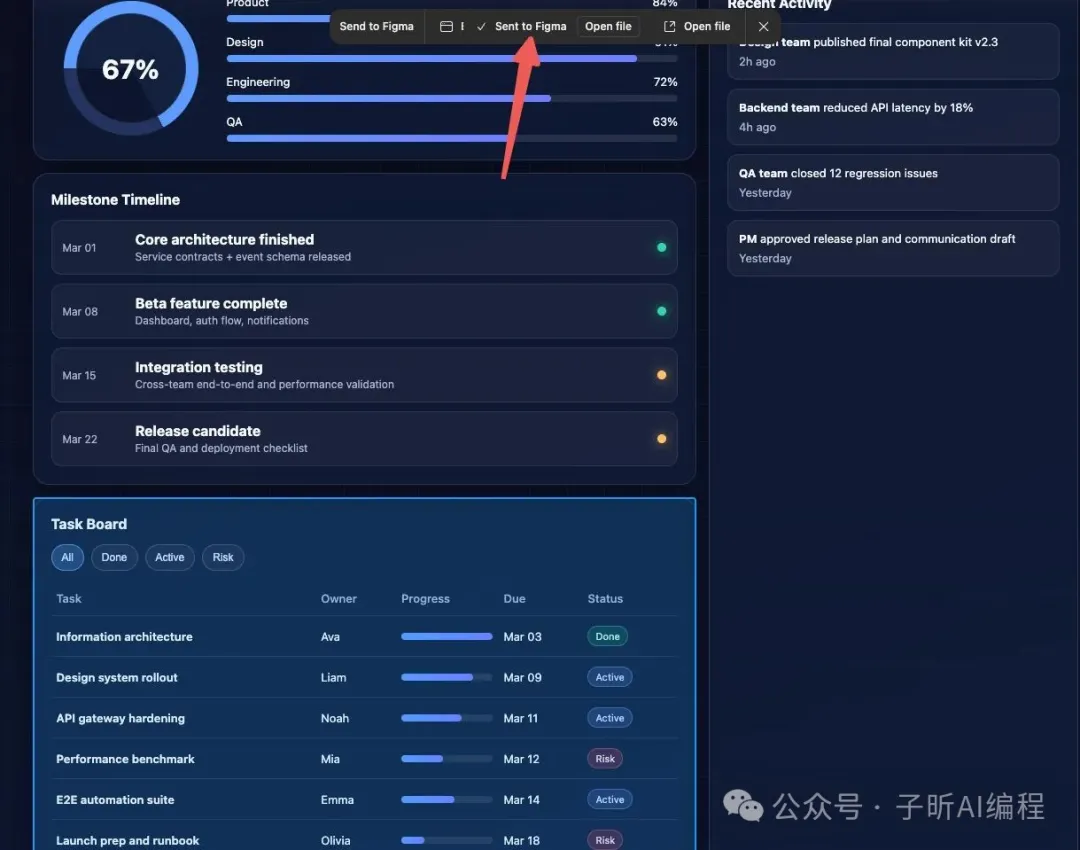Click the Done badge for Information architecture
Viewport: 1080px width, 850px height.
pos(607,637)
